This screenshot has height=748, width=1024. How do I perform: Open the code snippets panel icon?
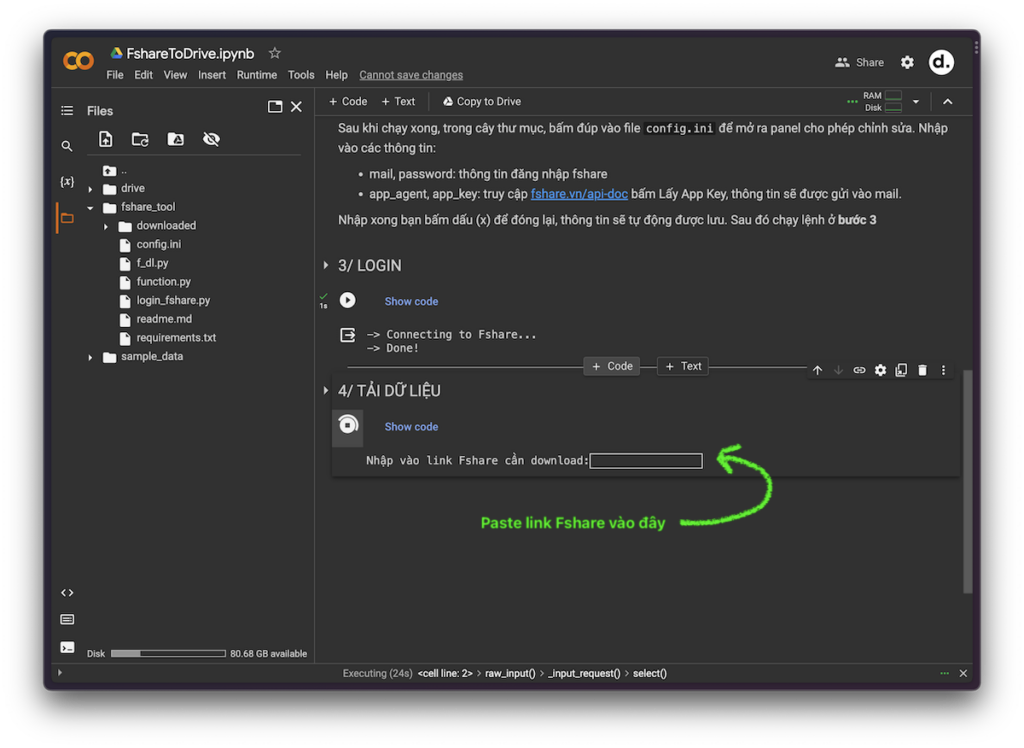pyautogui.click(x=67, y=593)
